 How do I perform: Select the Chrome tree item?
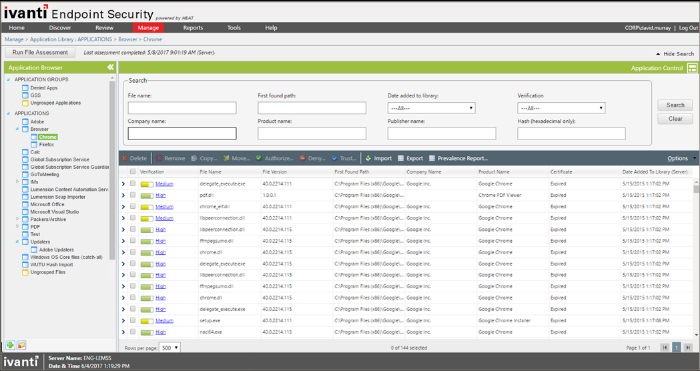coord(47,137)
